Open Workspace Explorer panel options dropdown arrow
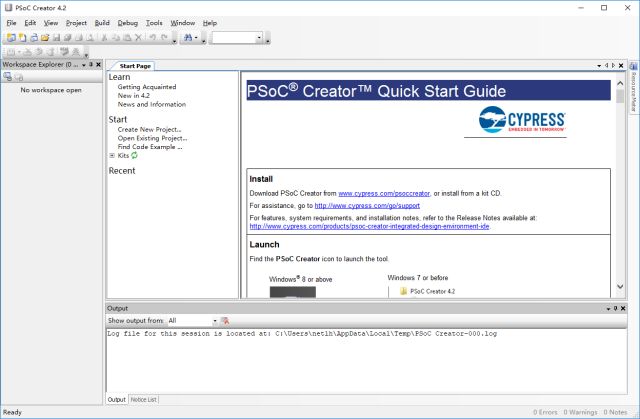 click(x=84, y=65)
